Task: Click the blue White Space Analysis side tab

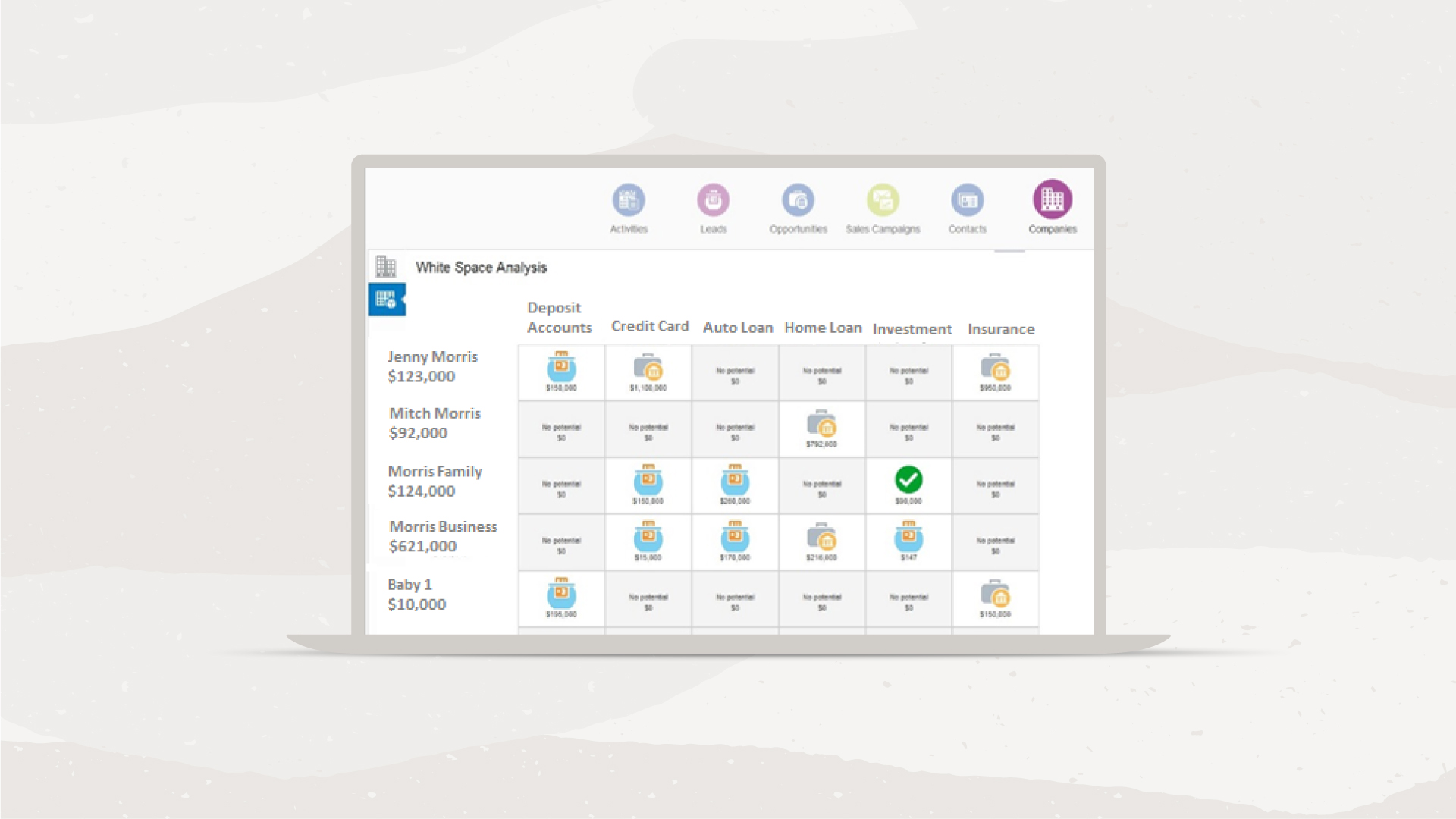Action: coord(386,300)
